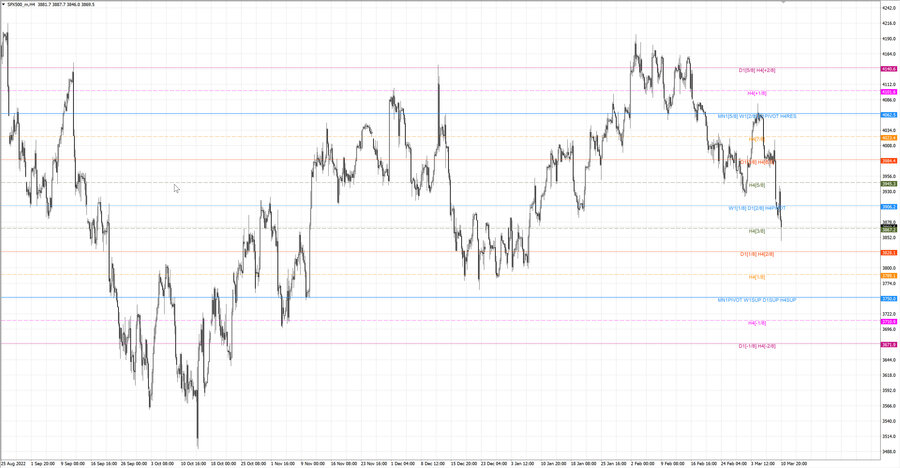Screen dimensions: 900x468
Task: Click the '23 Nov 16:00' time axis label
Action: 374,463
